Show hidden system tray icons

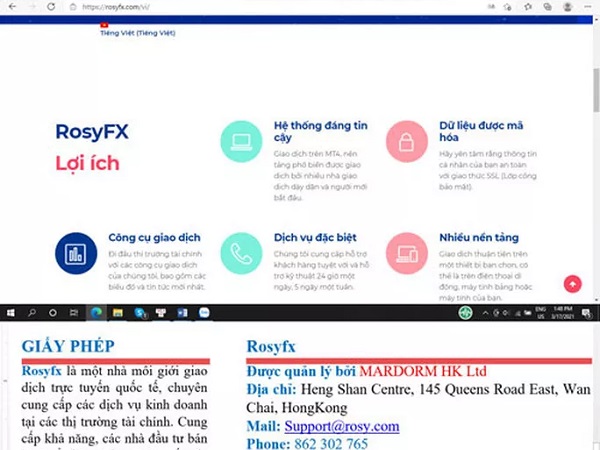[x=485, y=313]
